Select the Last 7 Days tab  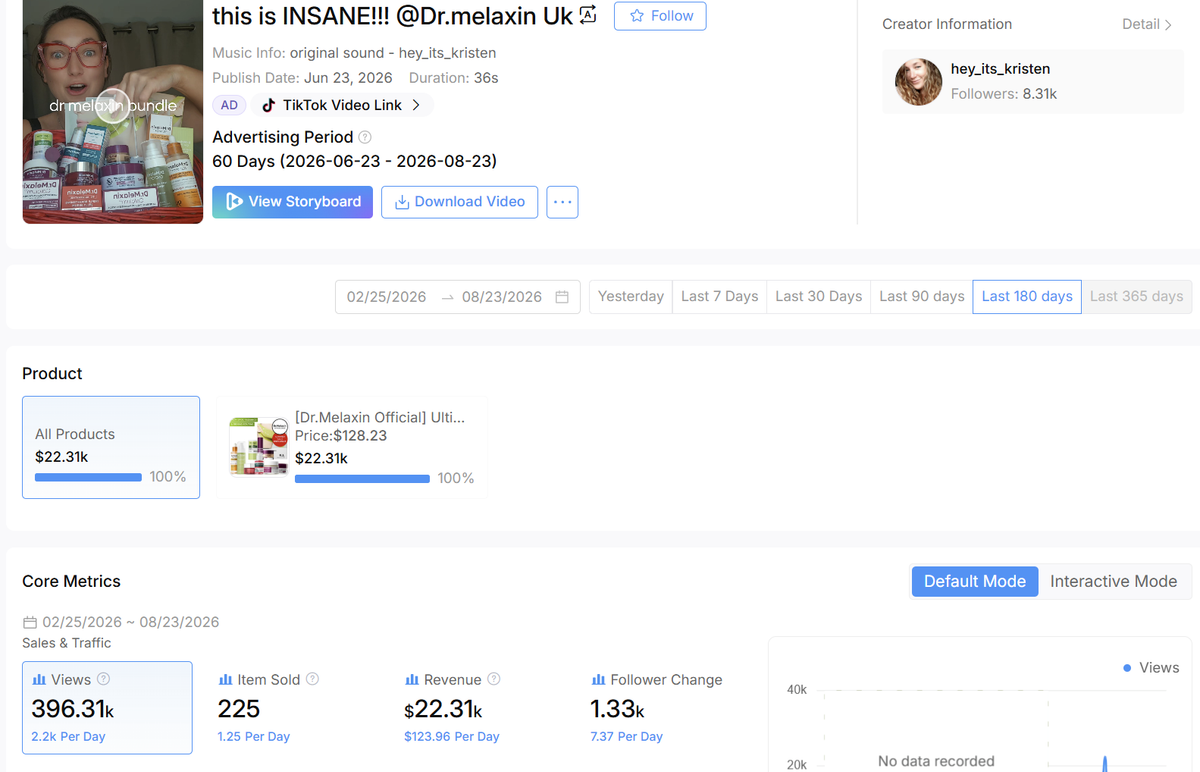719,296
